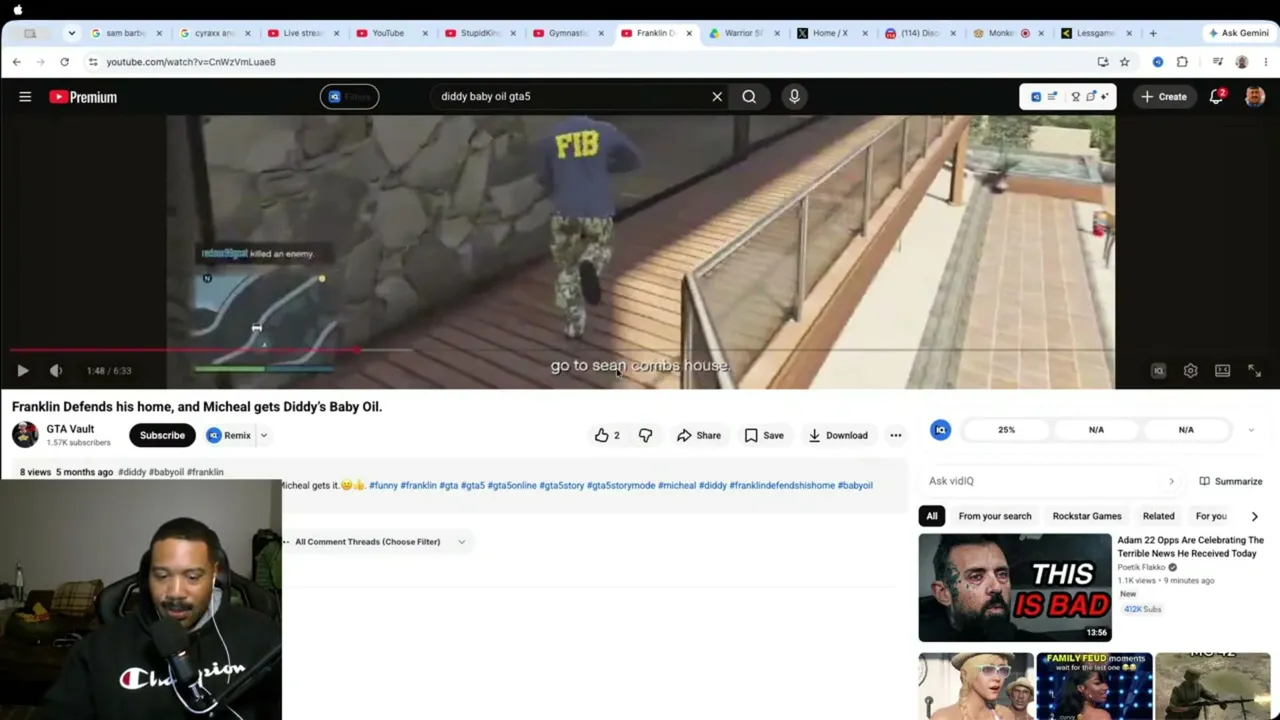Screen dimensions: 1280x720
Task: Click the vidIQ score icon beside 25%
Action: (940, 430)
